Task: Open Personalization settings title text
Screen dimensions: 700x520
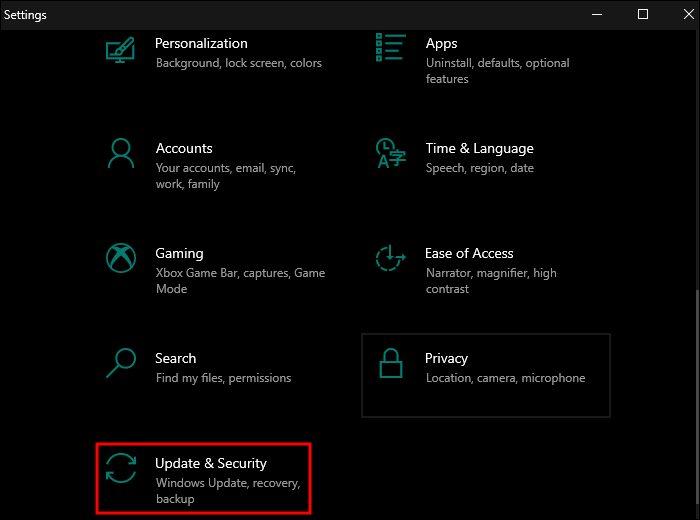Action: (201, 43)
